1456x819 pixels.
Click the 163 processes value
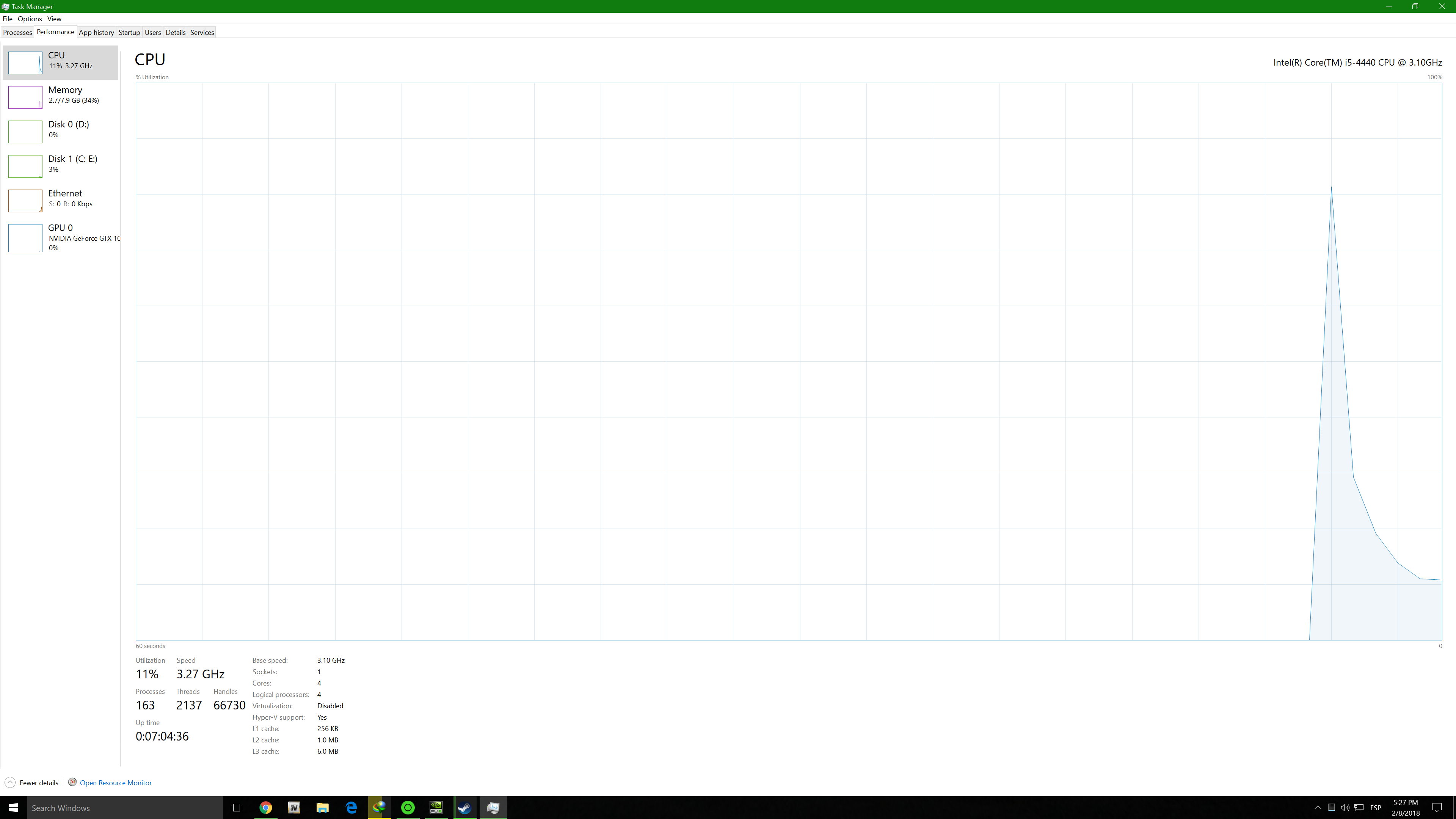(145, 705)
